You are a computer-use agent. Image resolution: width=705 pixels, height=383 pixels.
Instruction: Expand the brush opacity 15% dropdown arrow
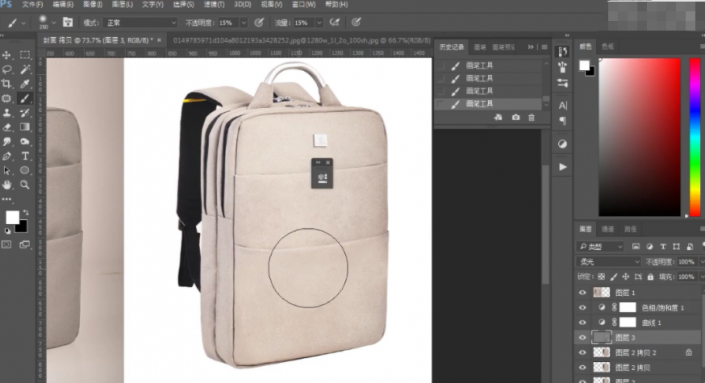tap(244, 22)
